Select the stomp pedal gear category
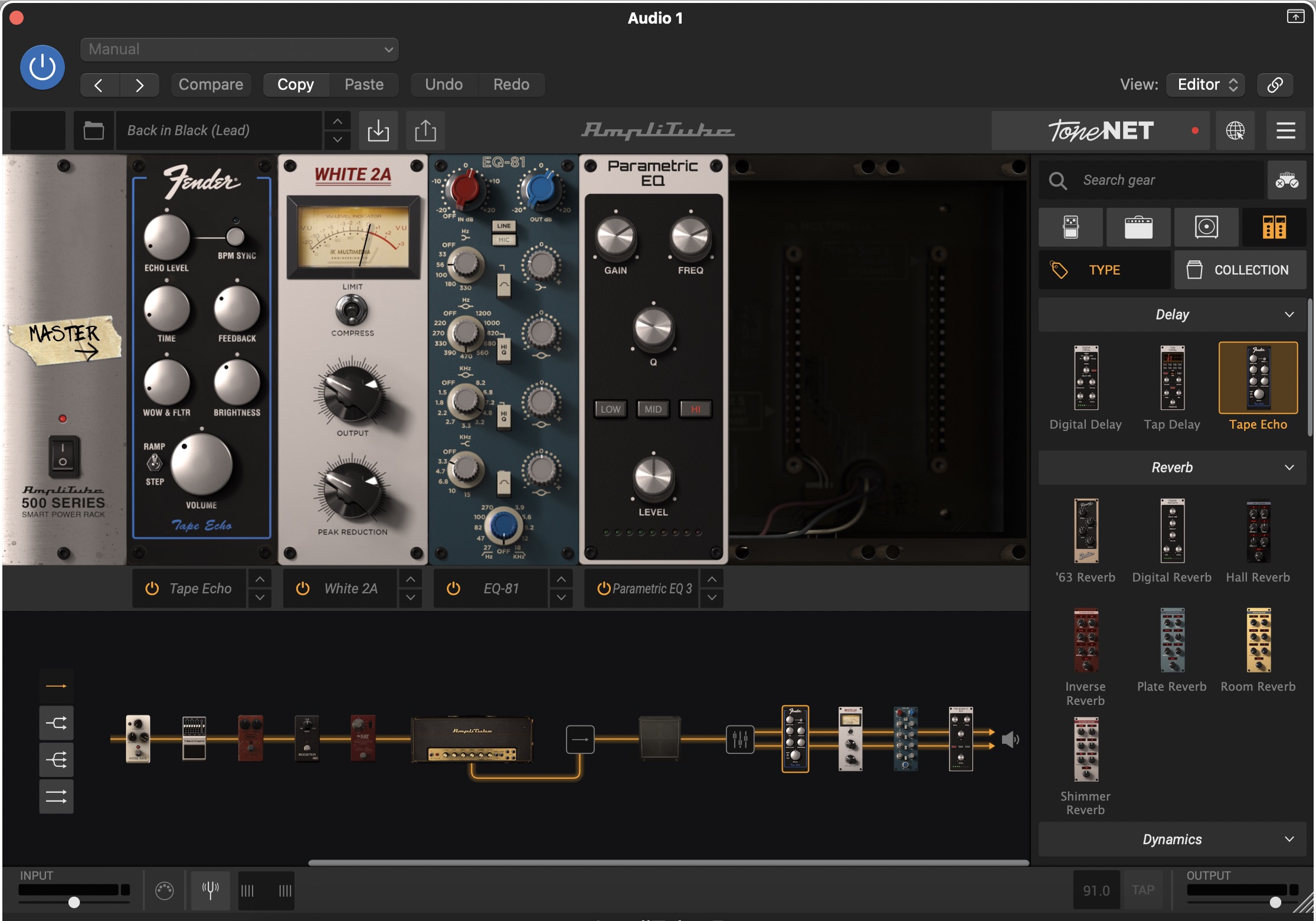1316x921 pixels. pos(1071,227)
